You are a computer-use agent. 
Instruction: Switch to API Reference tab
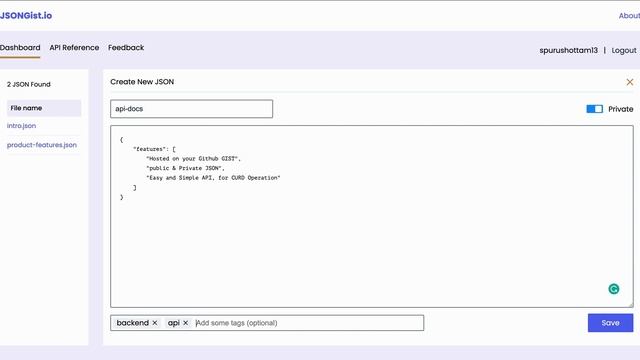pos(74,48)
